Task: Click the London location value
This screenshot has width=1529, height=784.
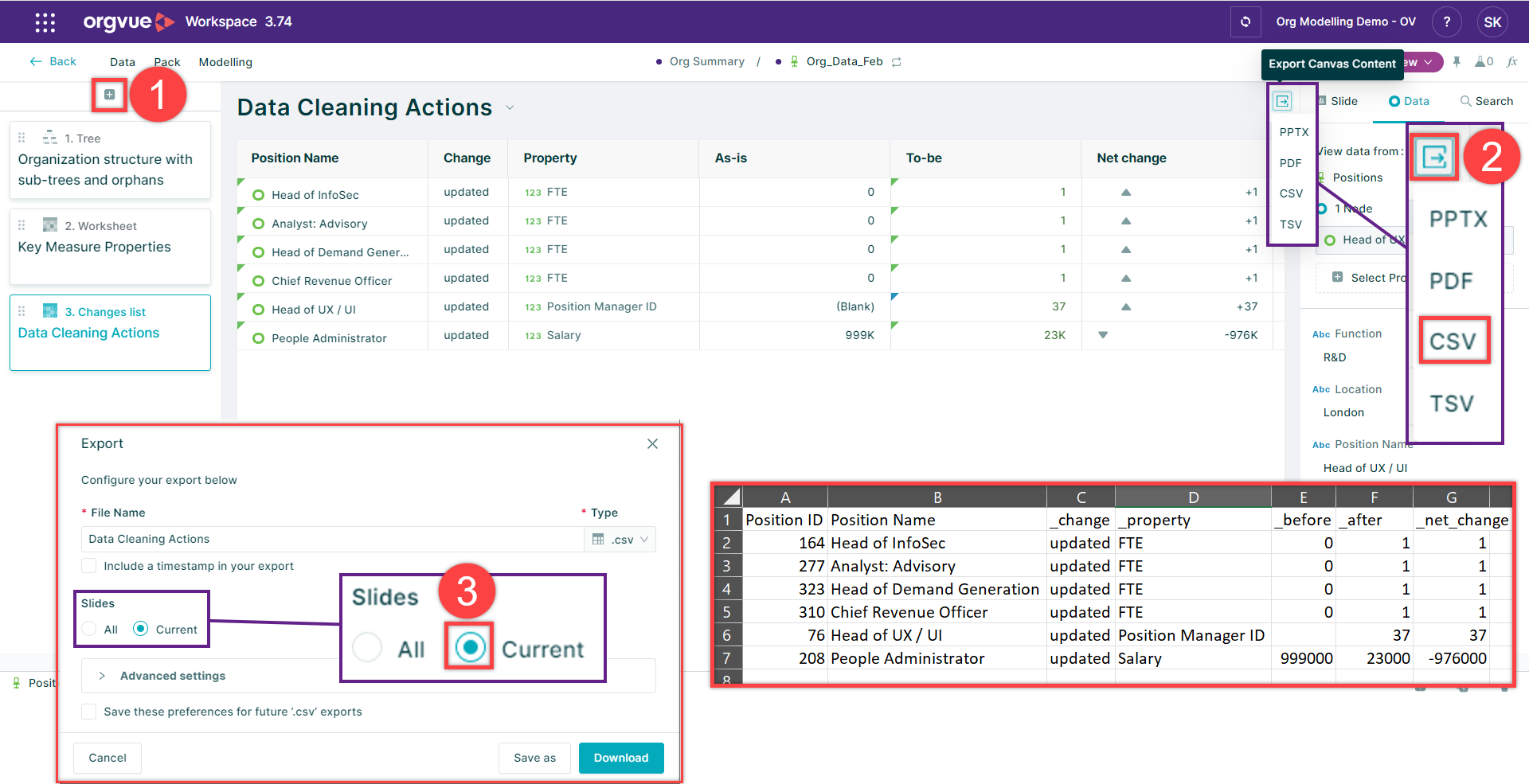Action: pos(1343,412)
